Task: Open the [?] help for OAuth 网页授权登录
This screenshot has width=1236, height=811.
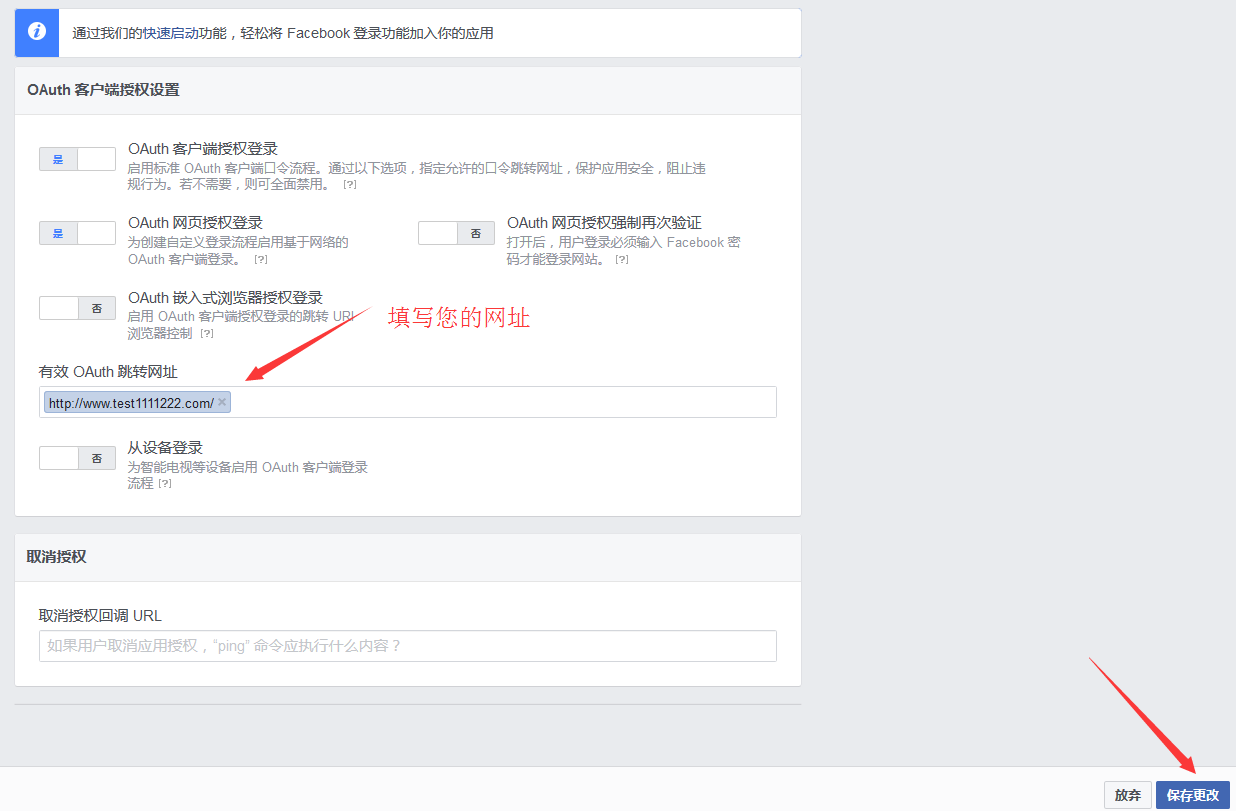Action: [261, 260]
